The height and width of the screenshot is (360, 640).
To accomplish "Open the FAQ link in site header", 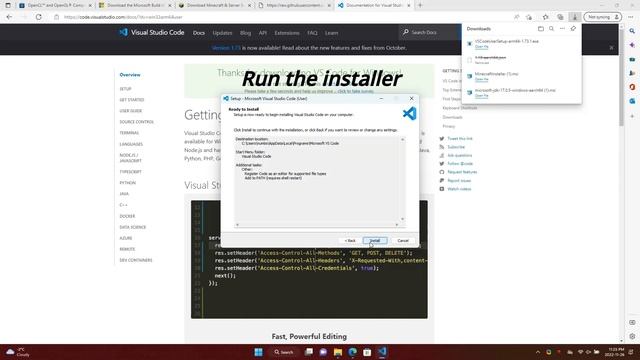I will [312, 33].
